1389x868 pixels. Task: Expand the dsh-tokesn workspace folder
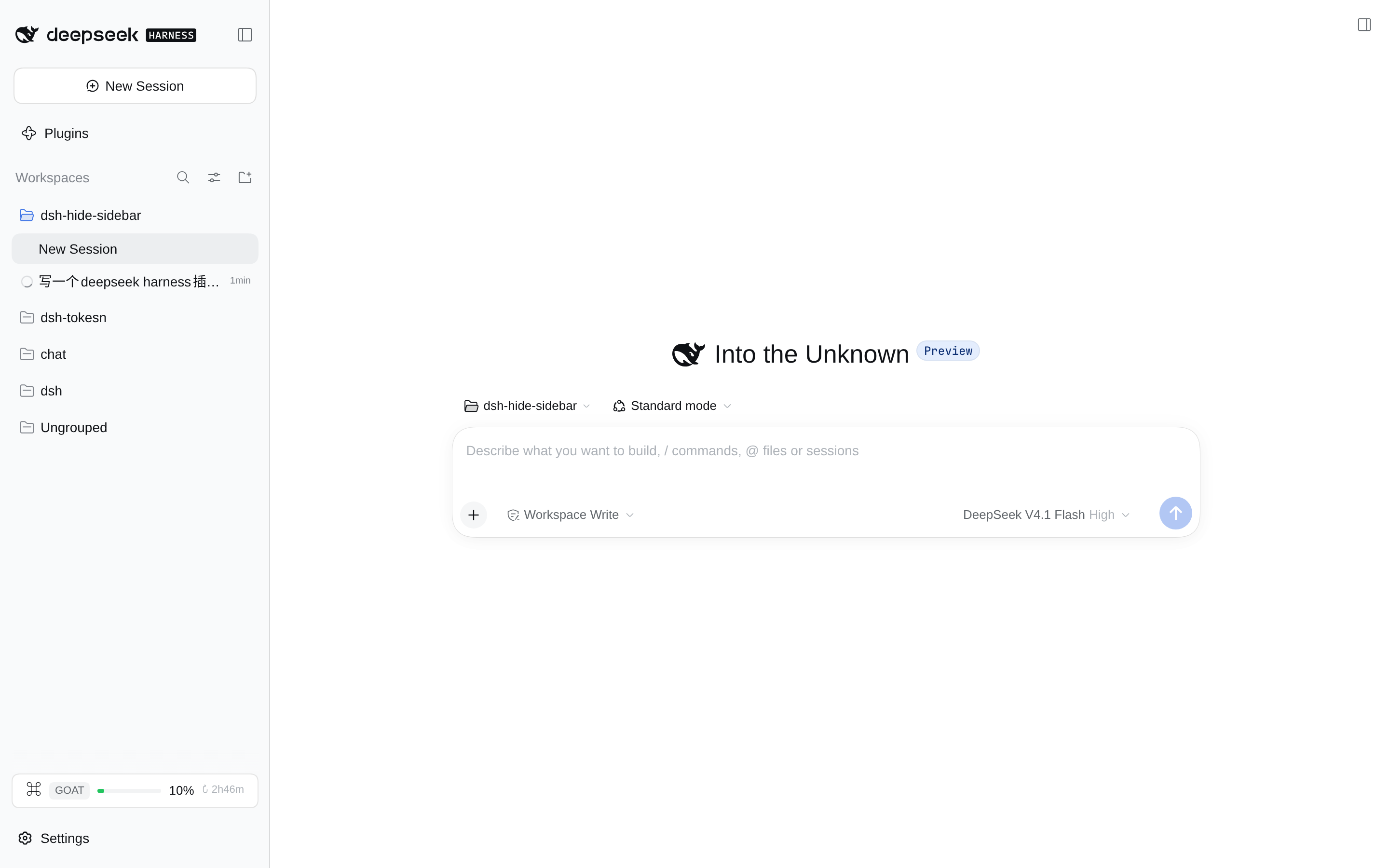coord(135,317)
